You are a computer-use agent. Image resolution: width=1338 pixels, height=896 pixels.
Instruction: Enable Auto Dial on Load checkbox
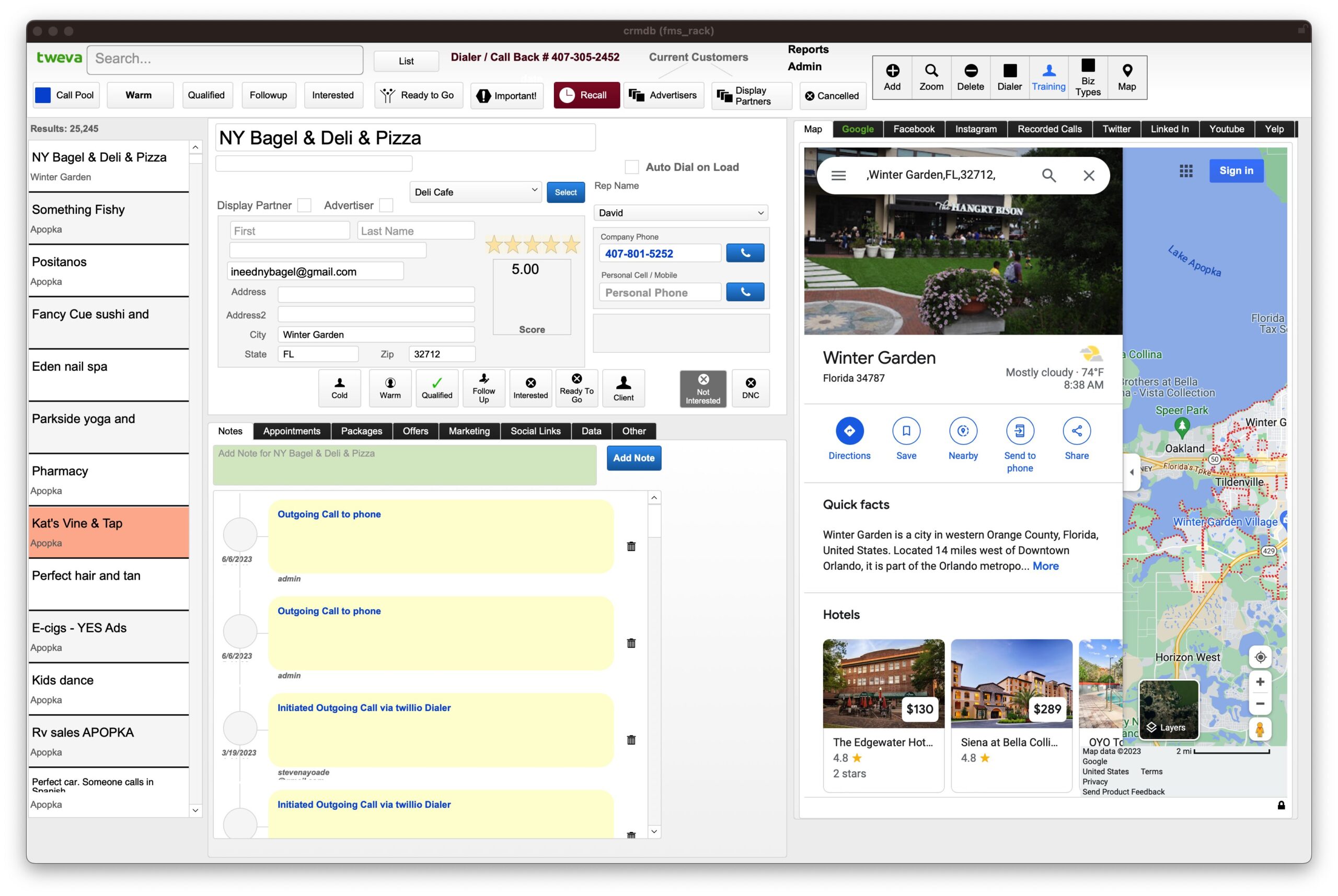coord(631,167)
